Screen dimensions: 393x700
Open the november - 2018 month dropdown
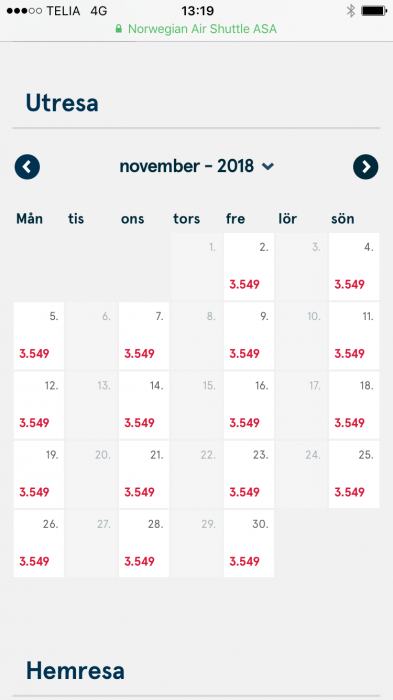coord(196,166)
